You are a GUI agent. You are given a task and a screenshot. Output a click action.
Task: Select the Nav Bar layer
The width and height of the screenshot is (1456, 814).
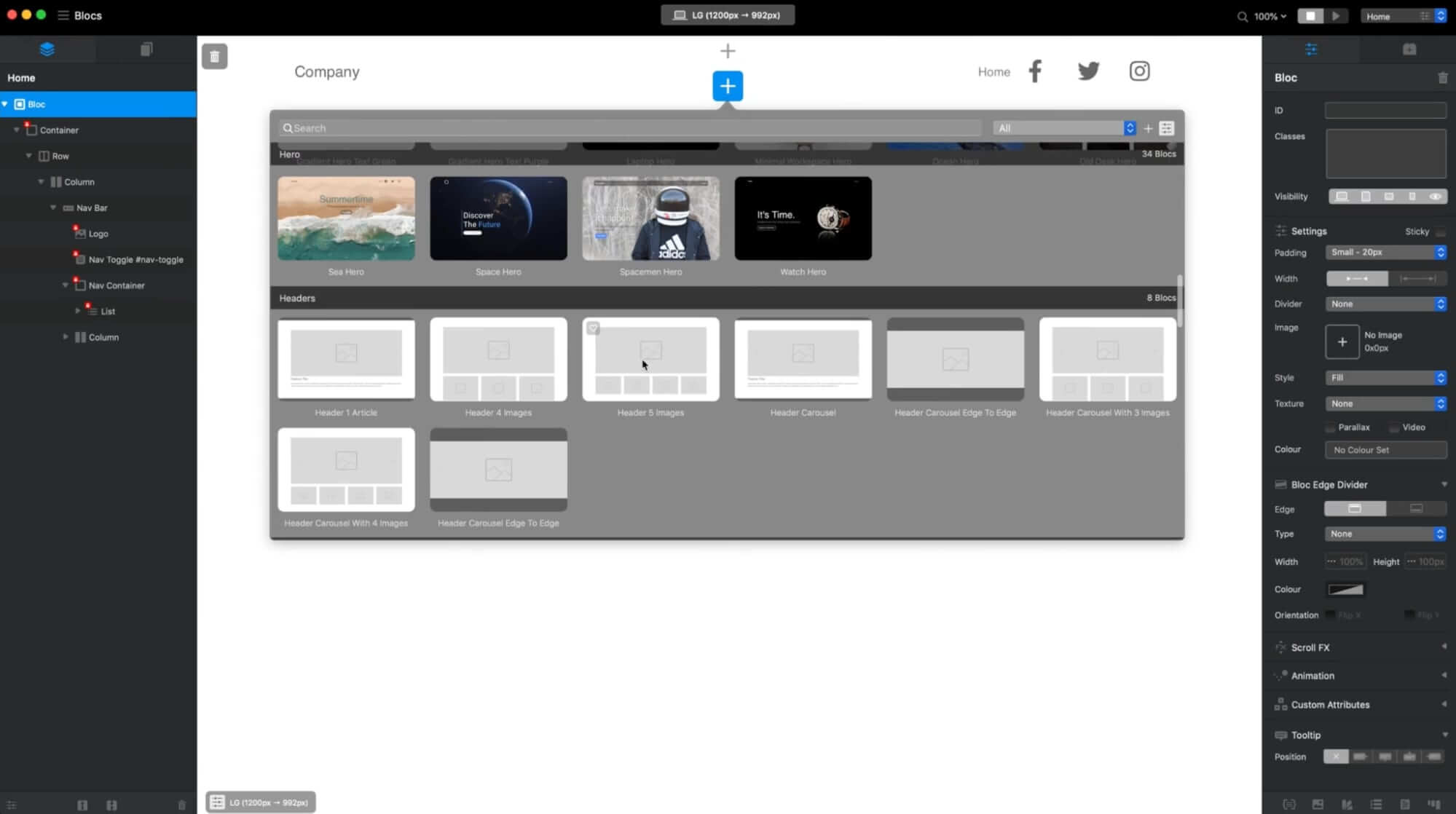coord(98,208)
